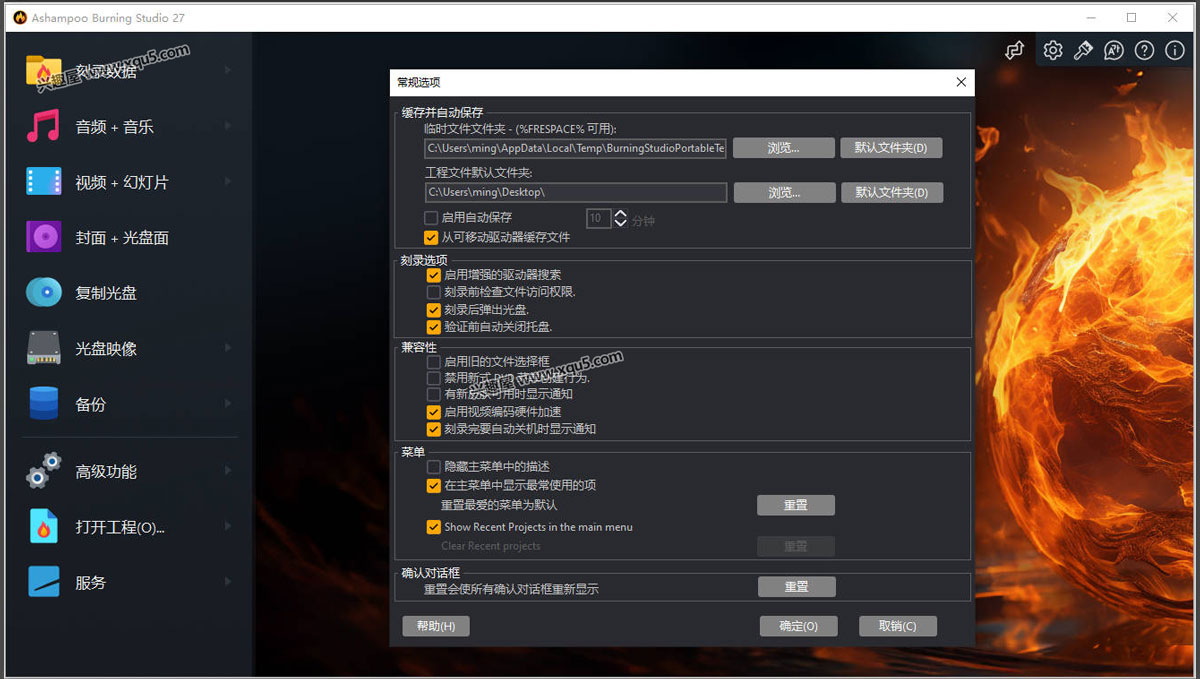Screen dimensions: 1200x679
Task: Select the 刻录数据 menu item
Action: click(106, 71)
